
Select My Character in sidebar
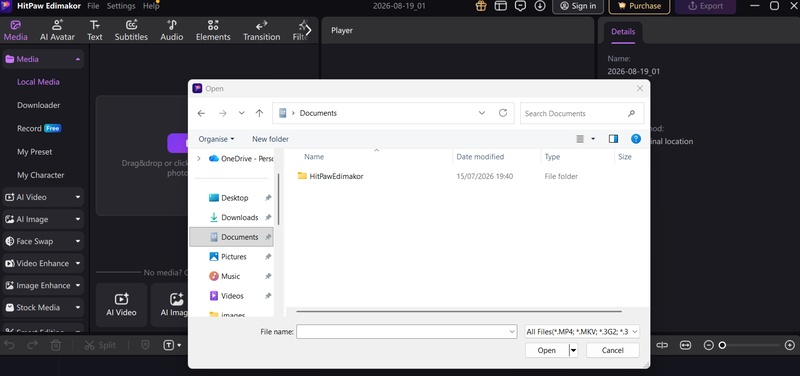point(41,175)
